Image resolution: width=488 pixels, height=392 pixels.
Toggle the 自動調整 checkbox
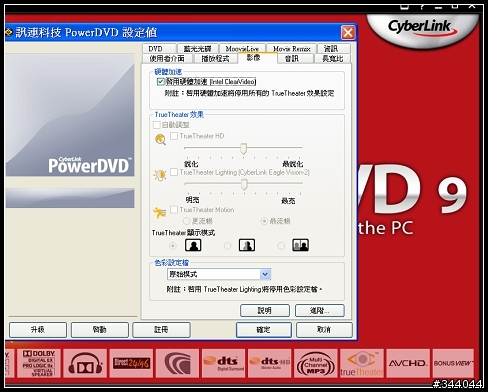[x=156, y=125]
